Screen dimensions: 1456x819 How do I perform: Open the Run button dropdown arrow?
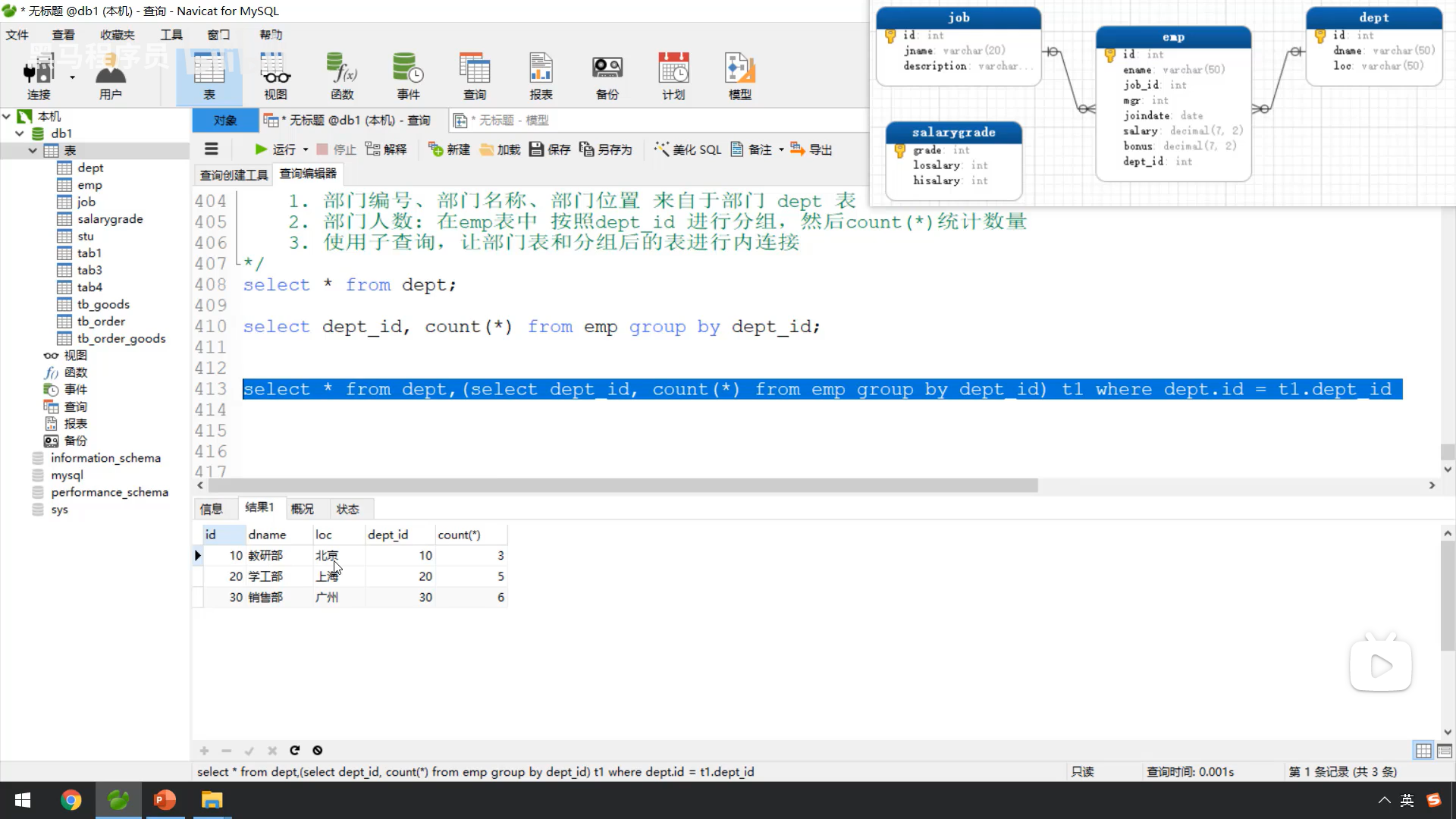click(306, 150)
